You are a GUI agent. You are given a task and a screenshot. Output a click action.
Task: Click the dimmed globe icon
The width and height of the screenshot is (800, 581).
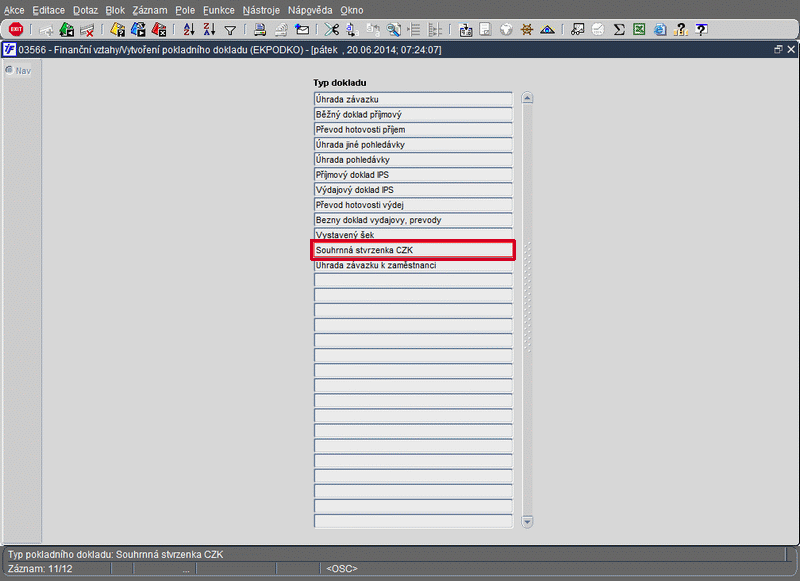click(x=506, y=30)
